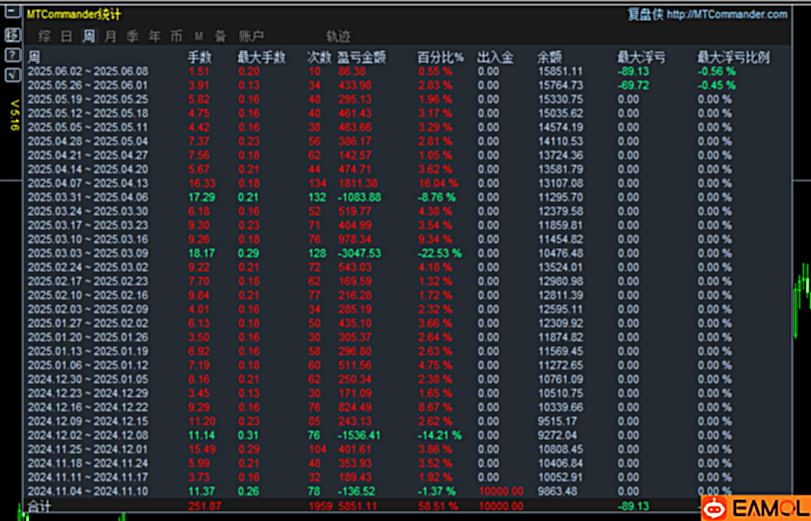Viewport: 811px width, 521px height.
Task: Click the loss amount -1536.41
Action: (359, 435)
